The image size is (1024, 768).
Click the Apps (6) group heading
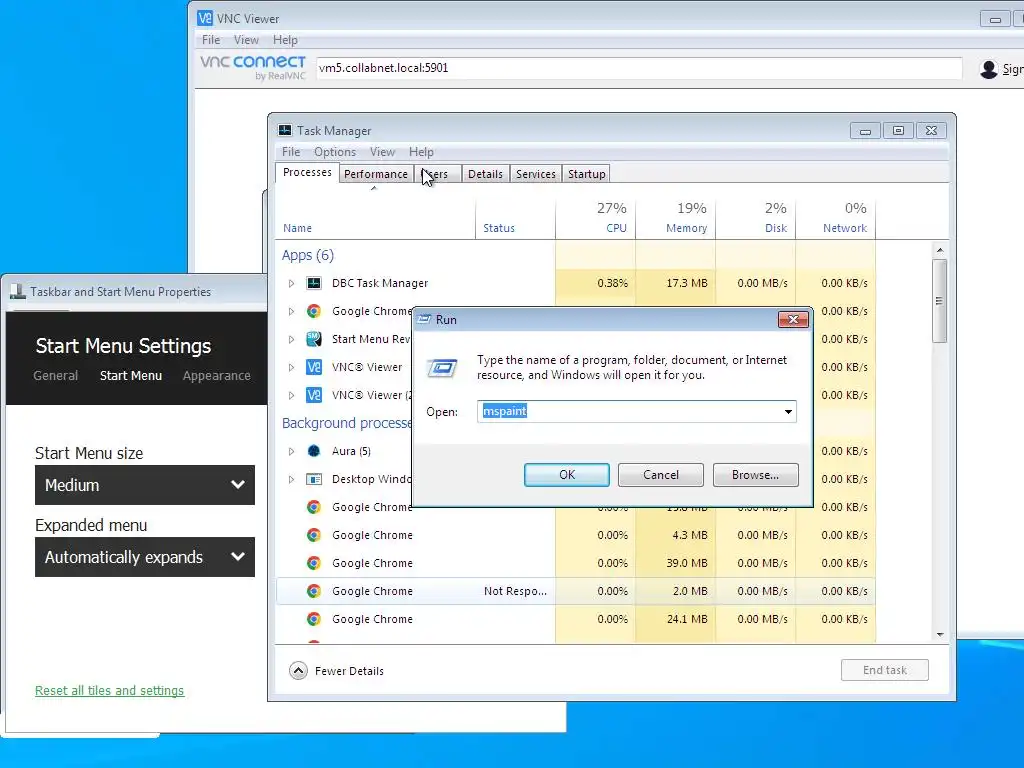click(x=308, y=255)
